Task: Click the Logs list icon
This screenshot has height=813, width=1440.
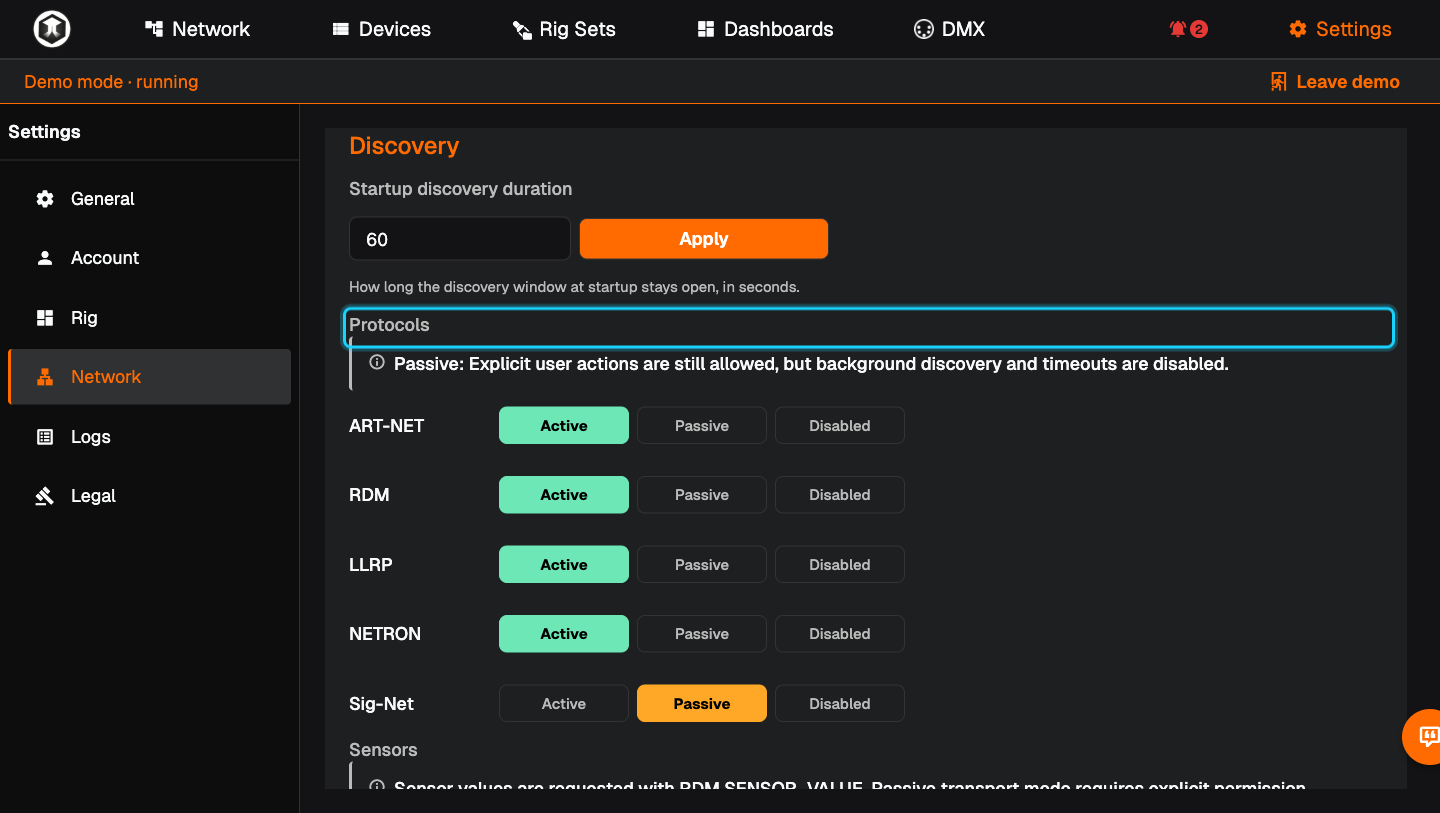Action: point(45,437)
